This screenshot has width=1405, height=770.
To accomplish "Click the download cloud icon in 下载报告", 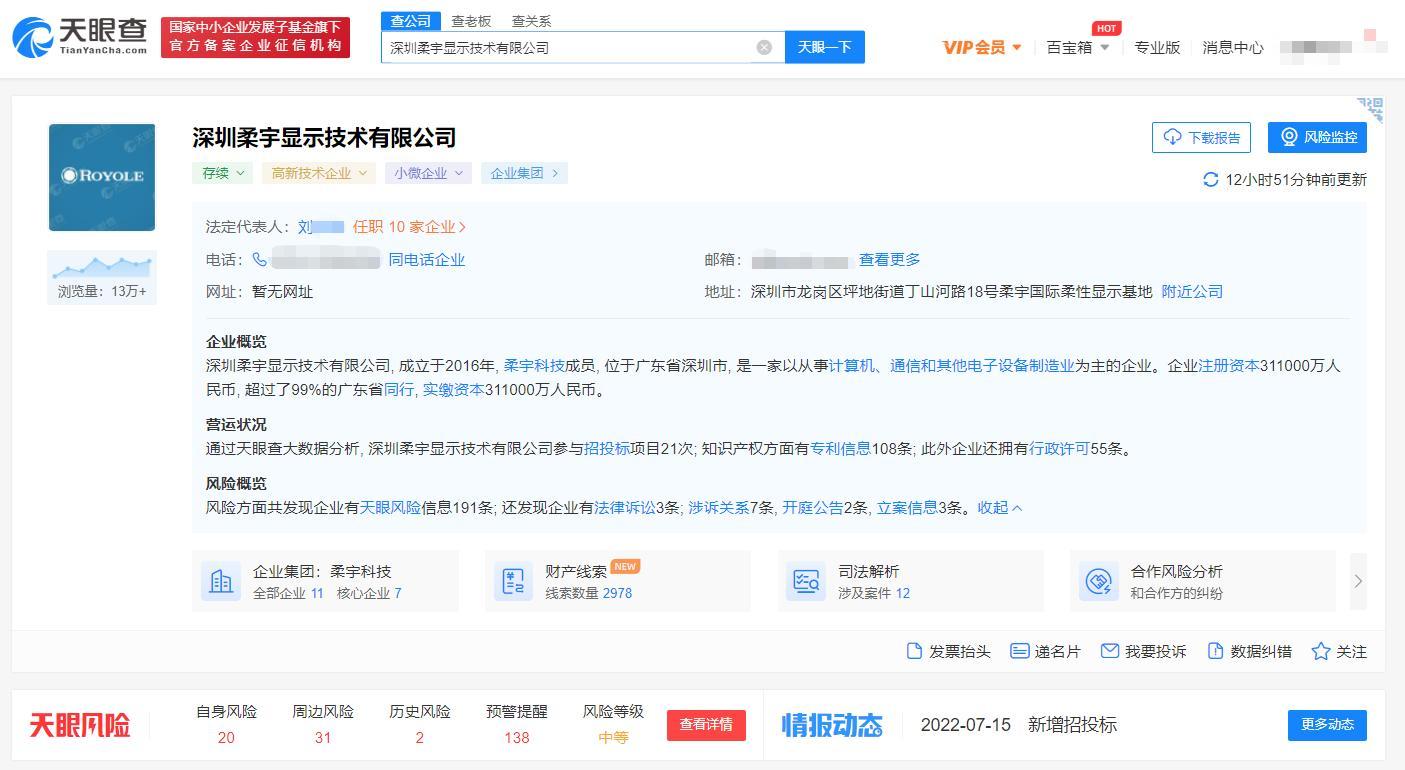I will (x=1173, y=137).
